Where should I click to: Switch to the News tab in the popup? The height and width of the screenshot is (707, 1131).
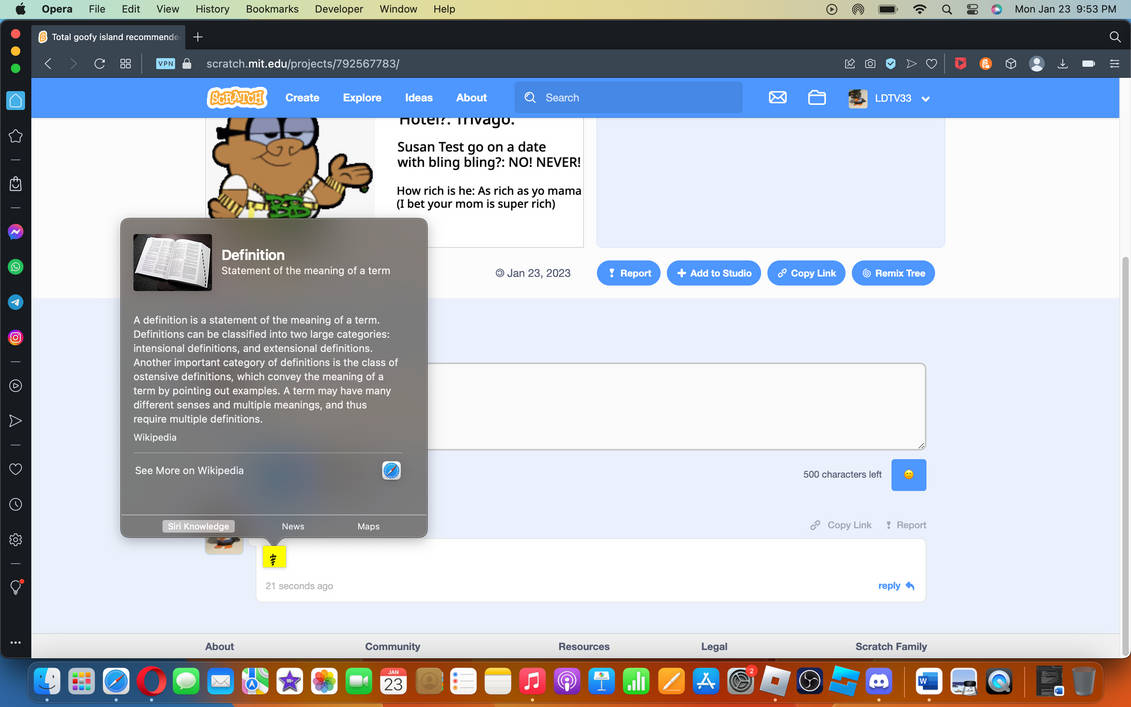tap(293, 527)
